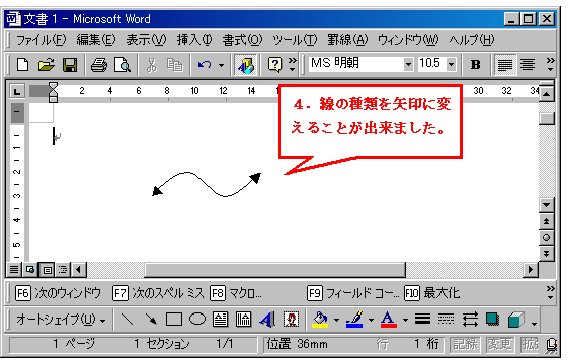Toggle Bold formatting button
Viewport: 574px width, 364px height.
(x=476, y=65)
